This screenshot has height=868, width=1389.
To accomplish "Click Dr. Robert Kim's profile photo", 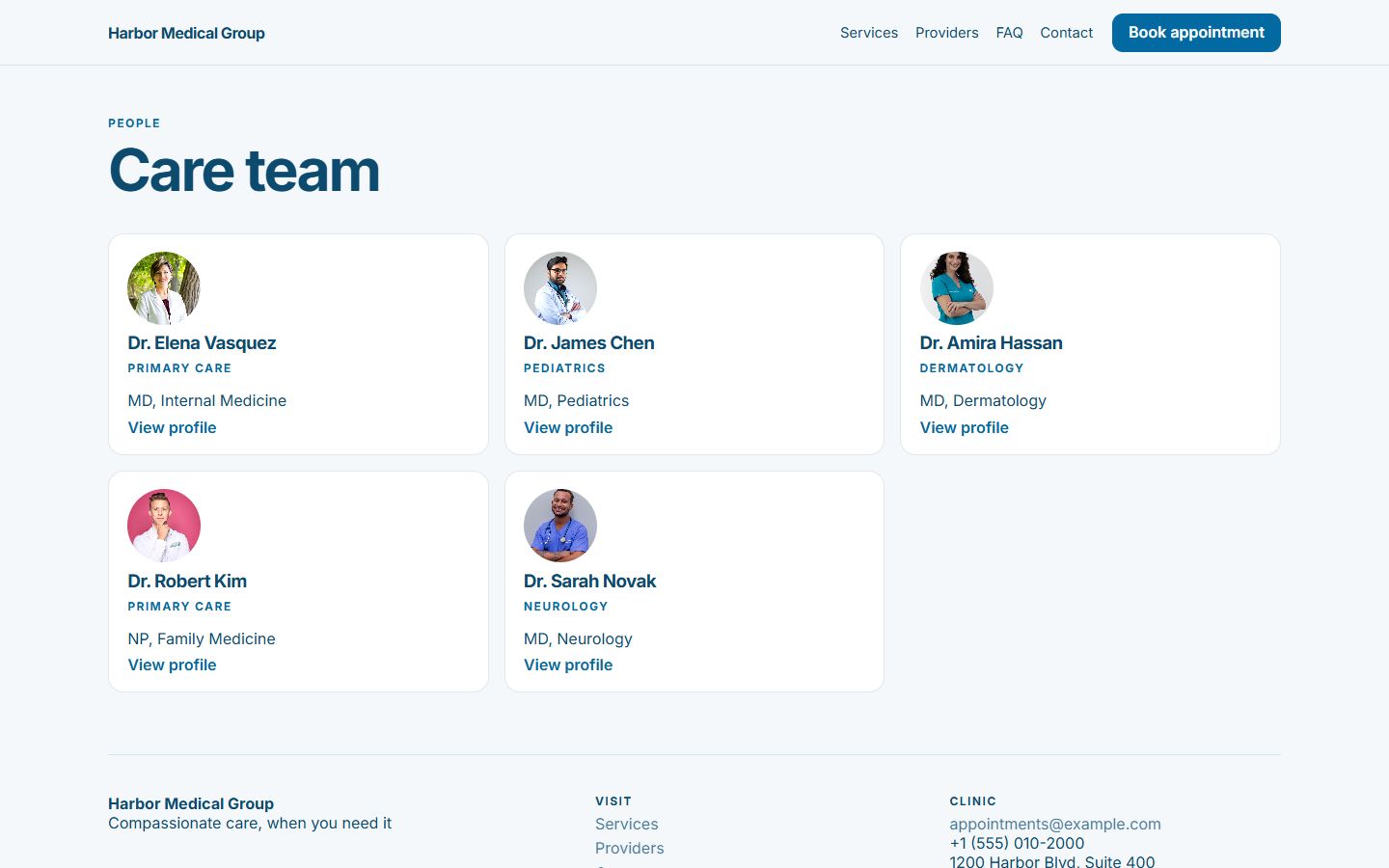I will click(x=164, y=526).
